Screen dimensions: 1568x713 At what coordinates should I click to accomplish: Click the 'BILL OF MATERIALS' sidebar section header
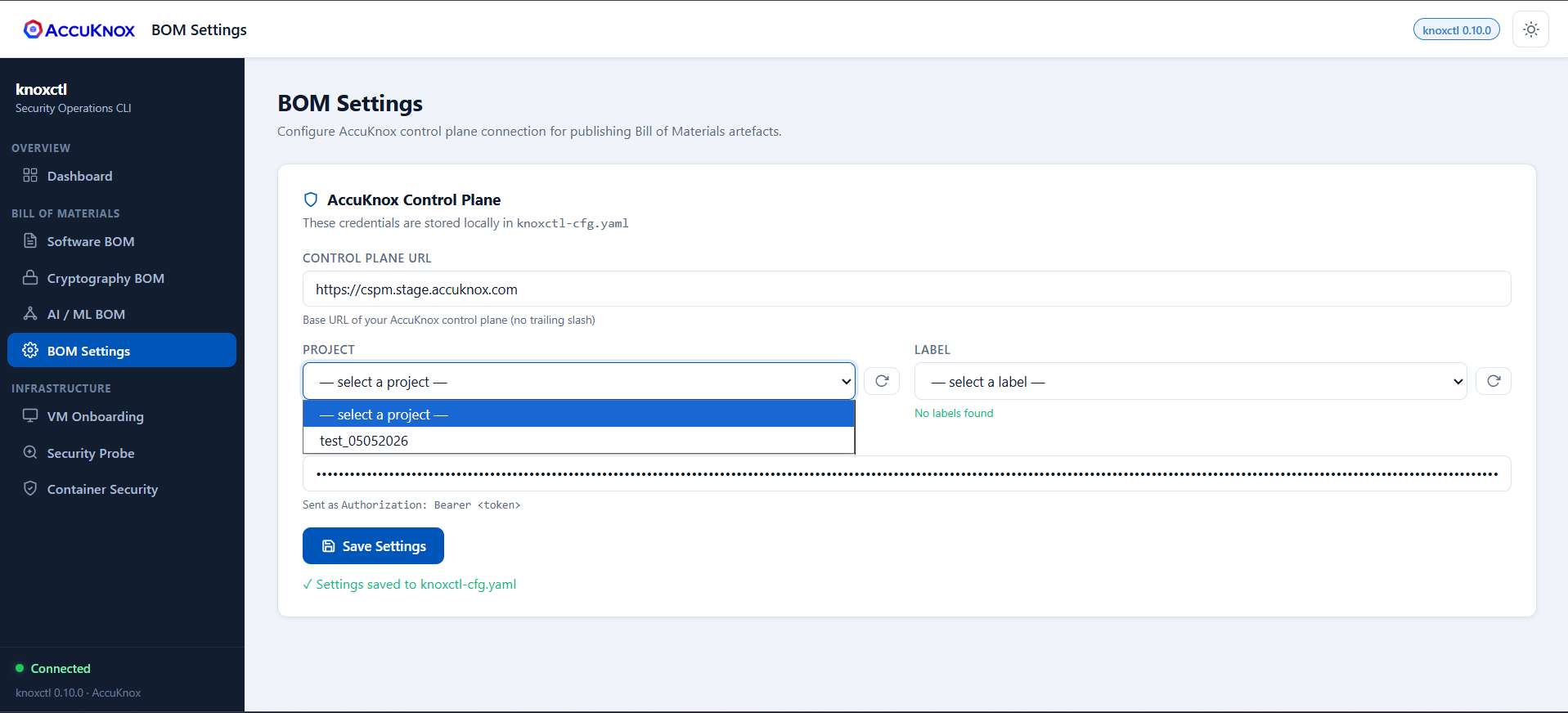65,213
